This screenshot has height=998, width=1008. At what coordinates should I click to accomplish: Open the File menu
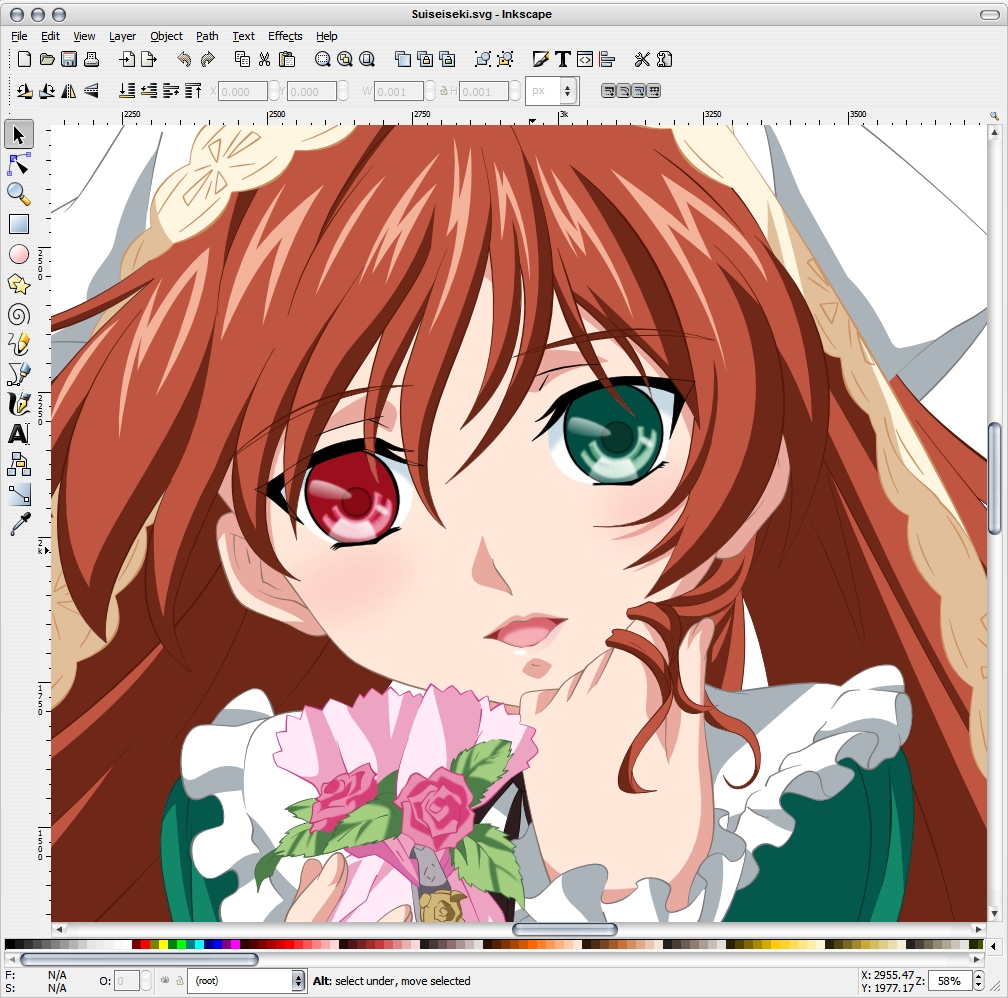pyautogui.click(x=19, y=36)
